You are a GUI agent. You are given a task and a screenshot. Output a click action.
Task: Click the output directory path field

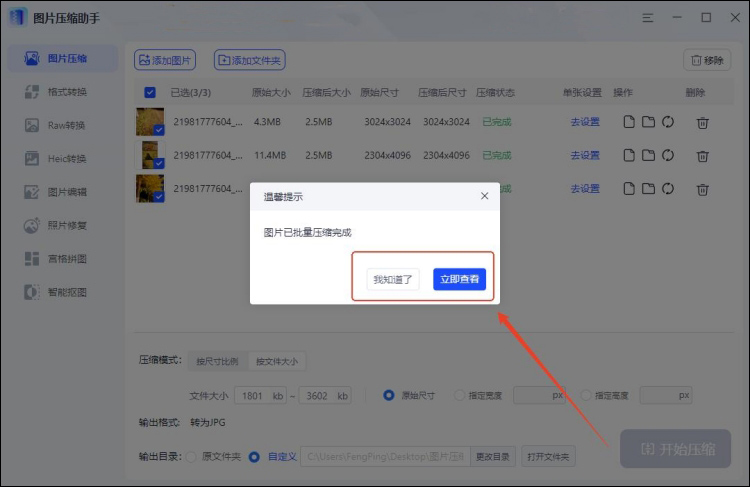(386, 457)
